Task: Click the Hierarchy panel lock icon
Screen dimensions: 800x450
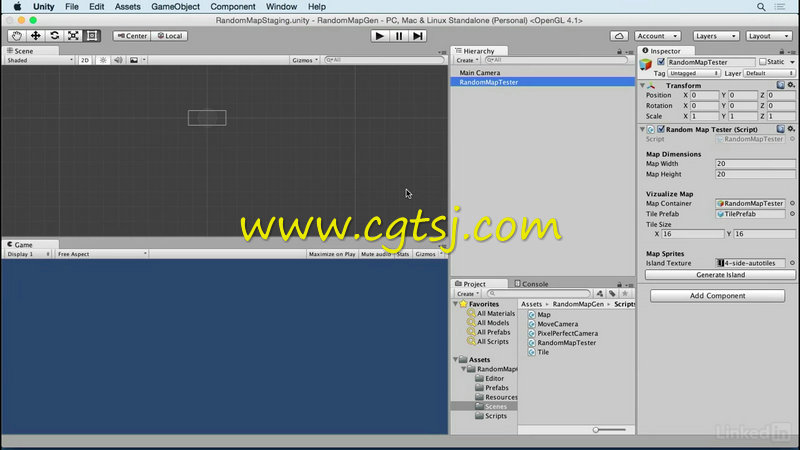Action: pos(619,52)
